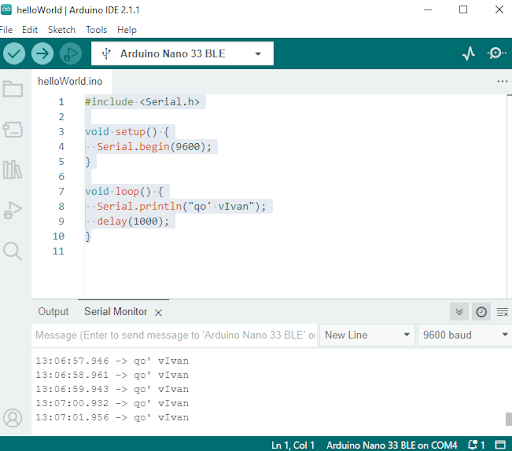Screen dimensions: 512x451
Task: Open the New Line ending dropdown
Action: 367,335
